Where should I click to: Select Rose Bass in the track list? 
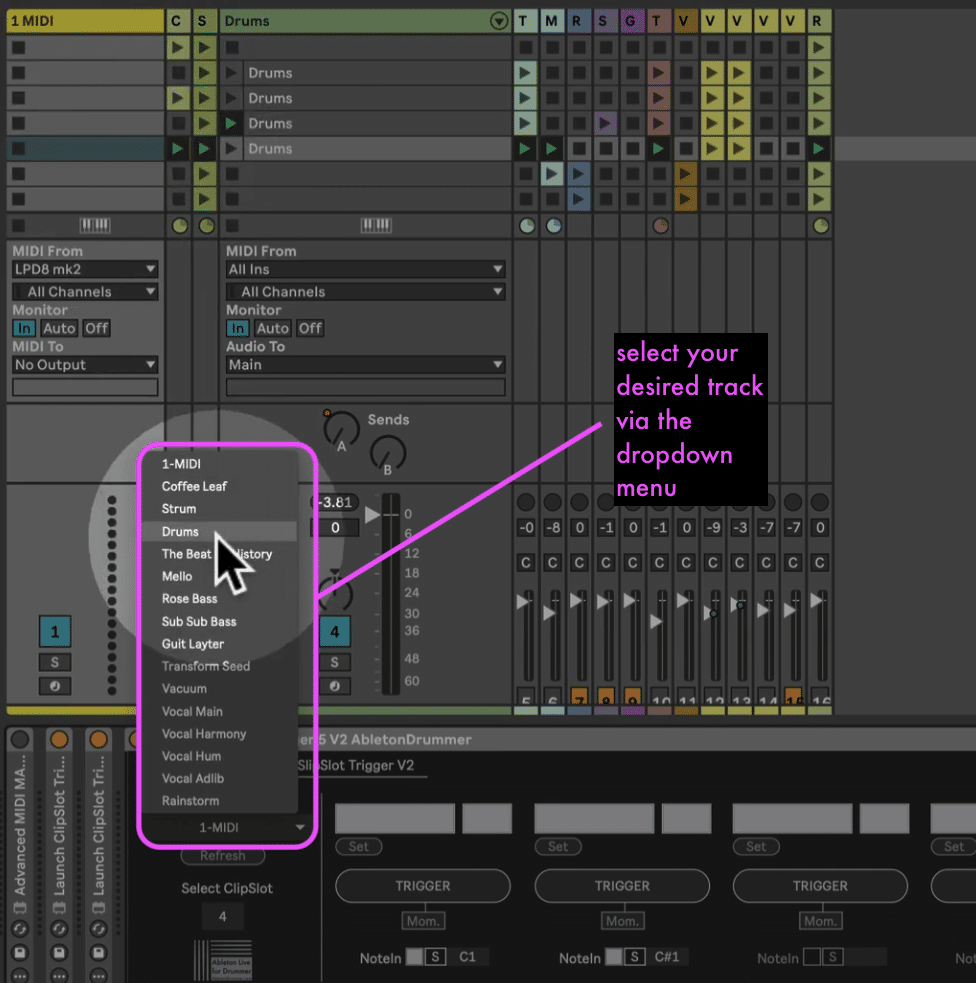(x=190, y=599)
